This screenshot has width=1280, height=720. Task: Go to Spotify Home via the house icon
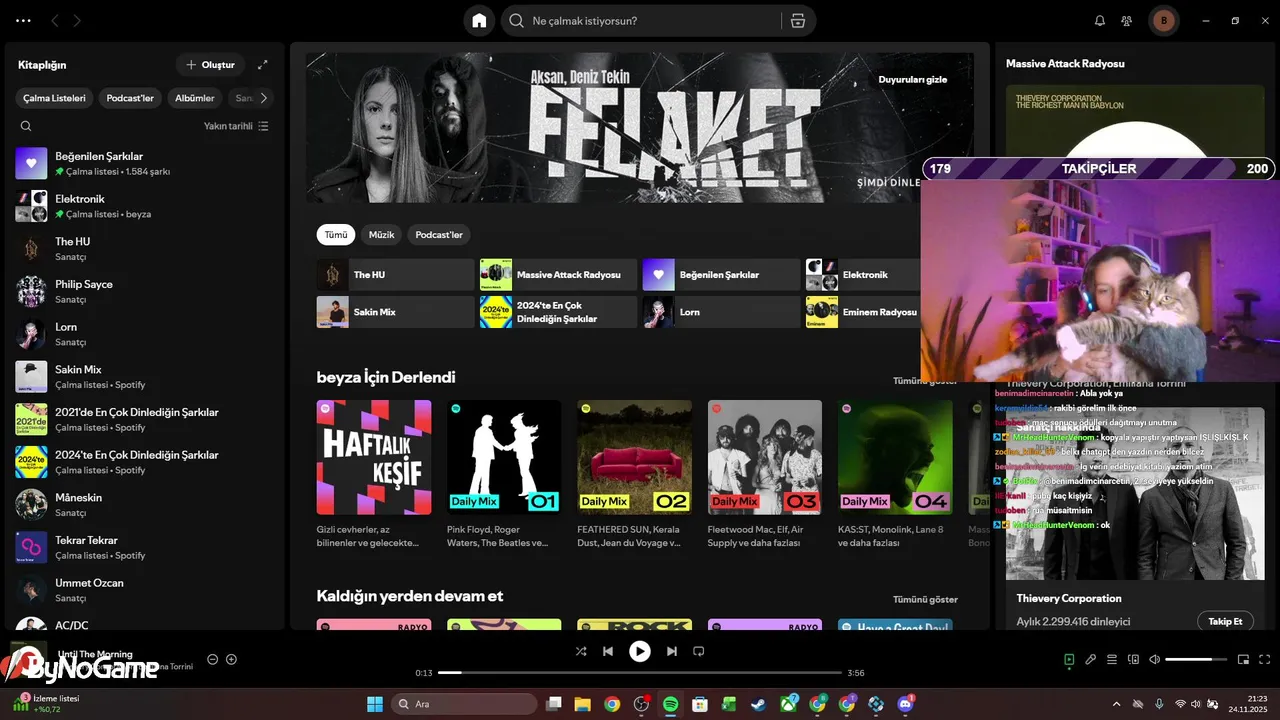coord(479,21)
